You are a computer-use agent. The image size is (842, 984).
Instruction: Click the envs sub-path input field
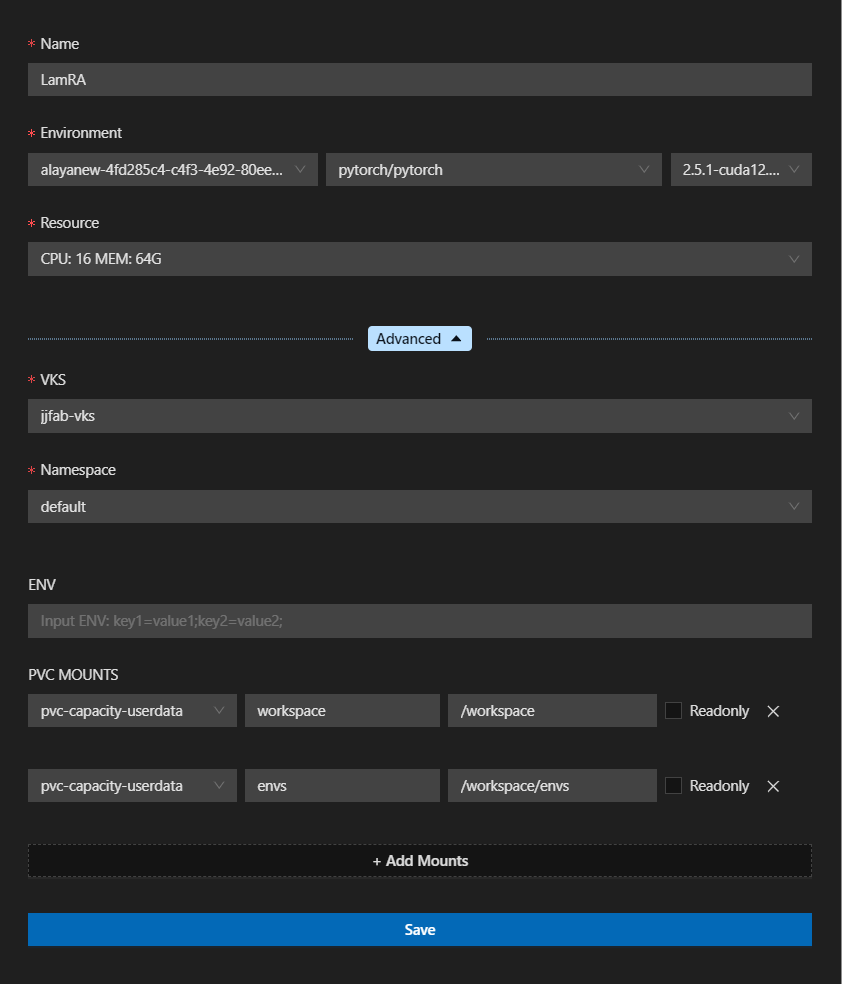(342, 786)
